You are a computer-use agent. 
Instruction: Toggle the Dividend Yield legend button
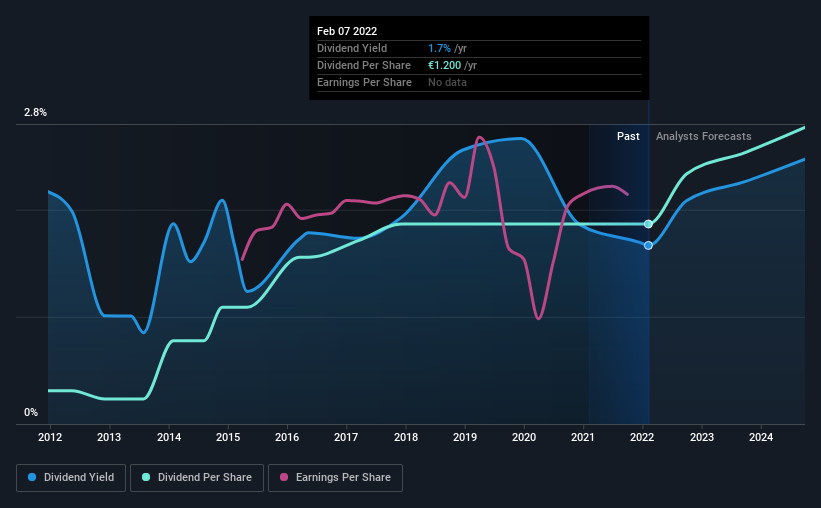[x=71, y=478]
